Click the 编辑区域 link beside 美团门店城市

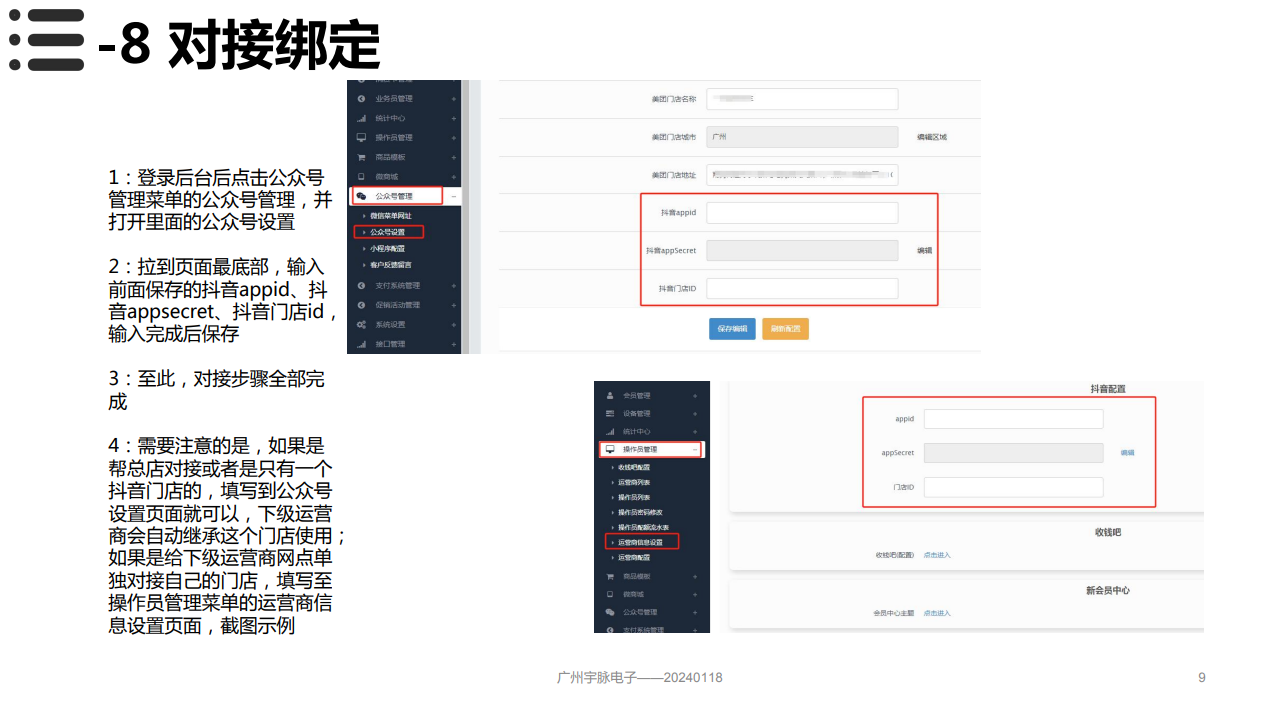[931, 137]
